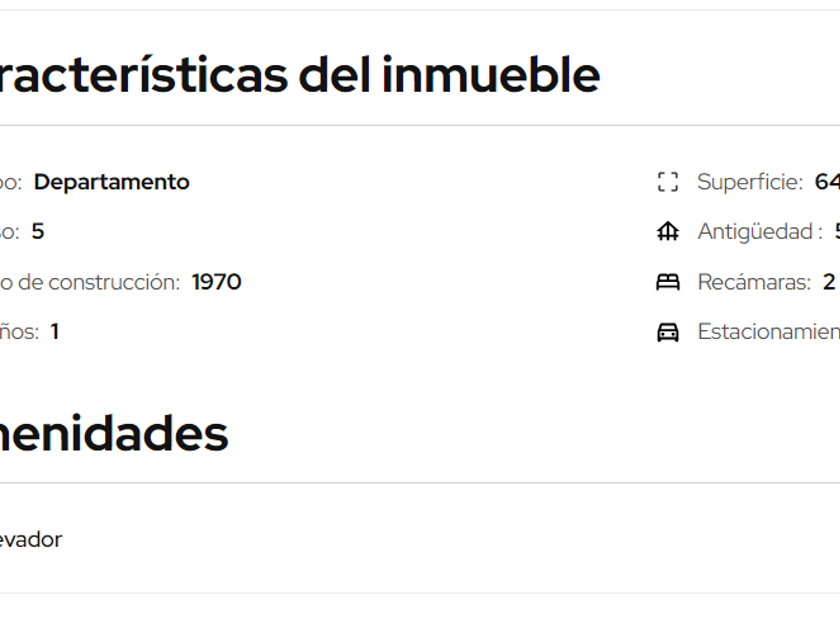Click the 'Recámaras:' label text
Screen dimensions: 840x630
coord(754,282)
